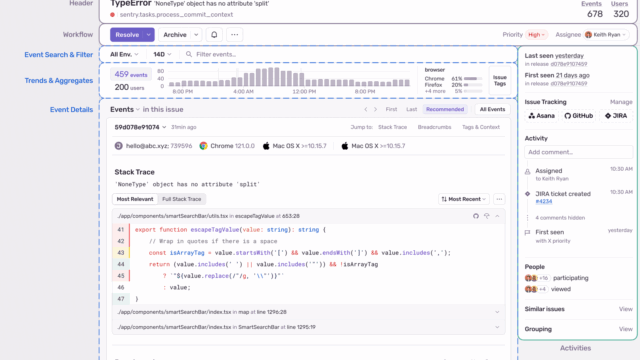Jump to the Last event

coord(411,109)
